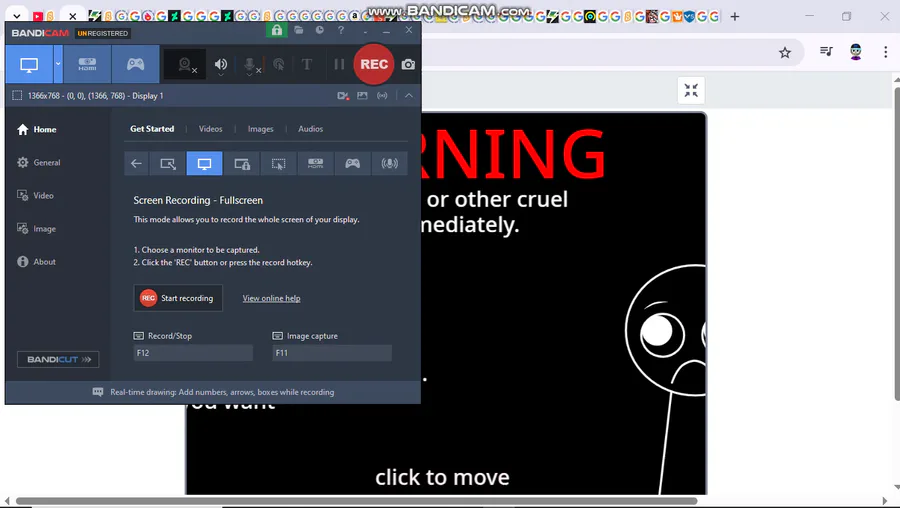Select game mode icon in Get Started row

(352, 164)
